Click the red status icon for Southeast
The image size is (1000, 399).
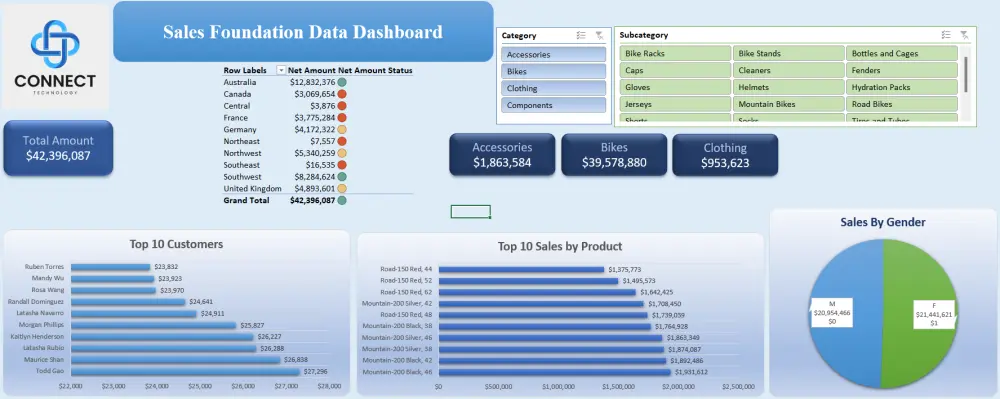pyautogui.click(x=342, y=165)
